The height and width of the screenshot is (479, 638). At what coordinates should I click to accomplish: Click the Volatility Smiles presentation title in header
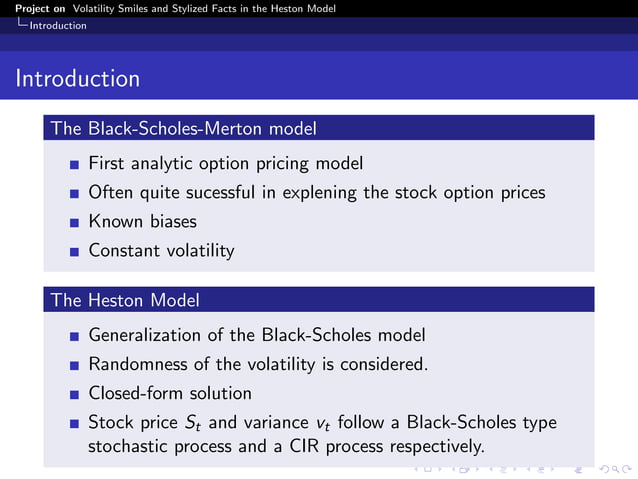[x=204, y=9]
